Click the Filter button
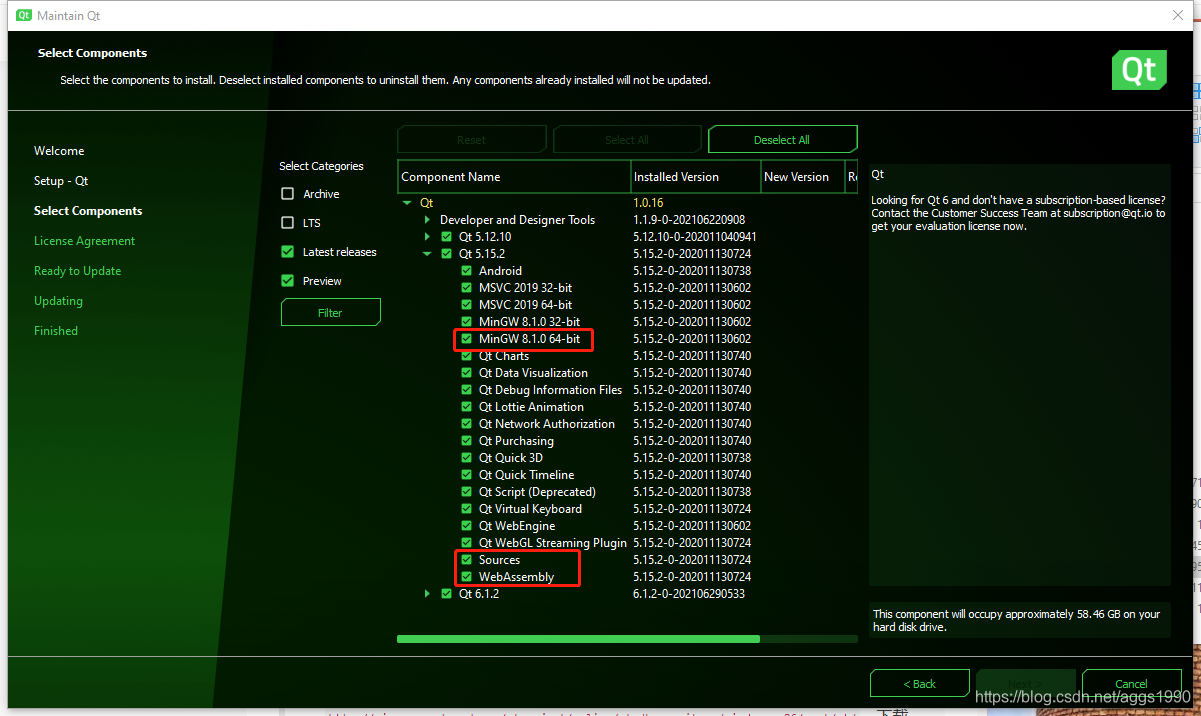 (330, 313)
